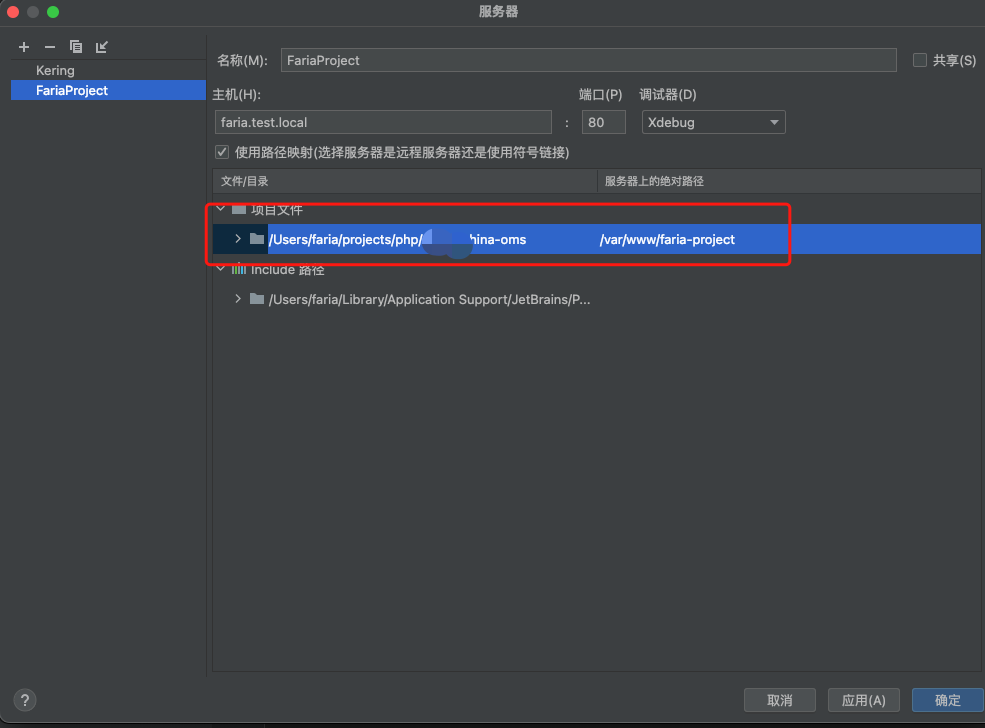Click folder icon of projects/php row

(257, 239)
